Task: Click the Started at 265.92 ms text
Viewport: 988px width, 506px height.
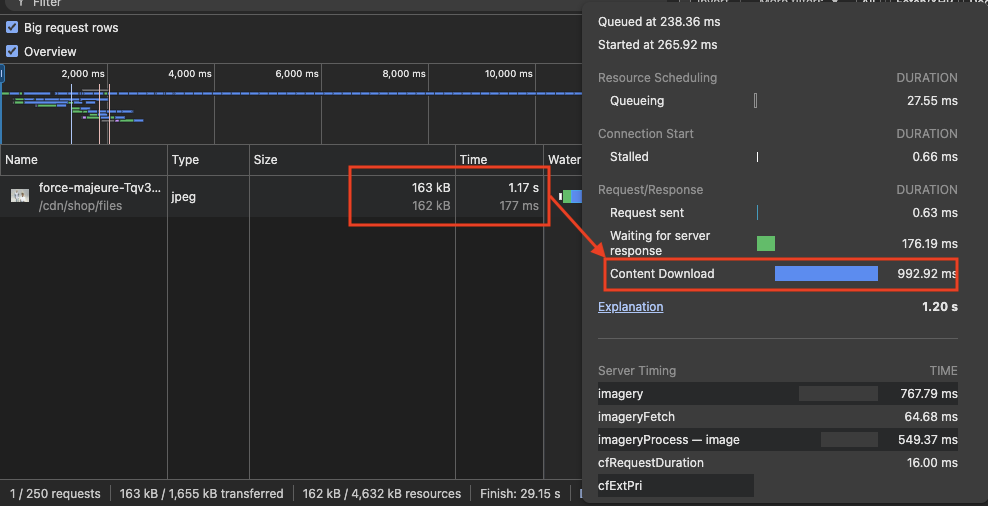Action: (x=657, y=45)
